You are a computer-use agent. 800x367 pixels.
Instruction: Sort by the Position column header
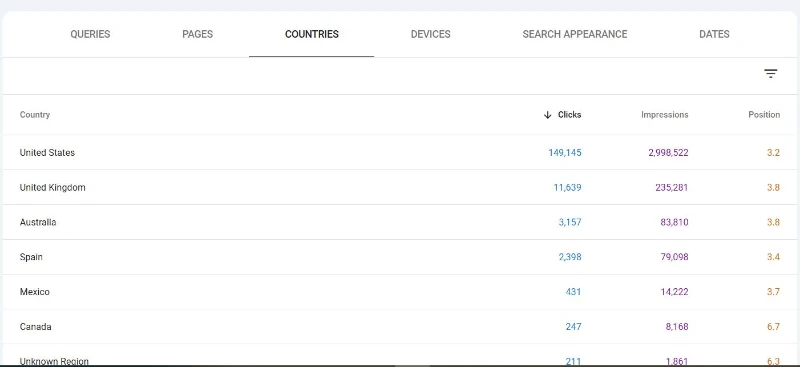pyautogui.click(x=764, y=115)
